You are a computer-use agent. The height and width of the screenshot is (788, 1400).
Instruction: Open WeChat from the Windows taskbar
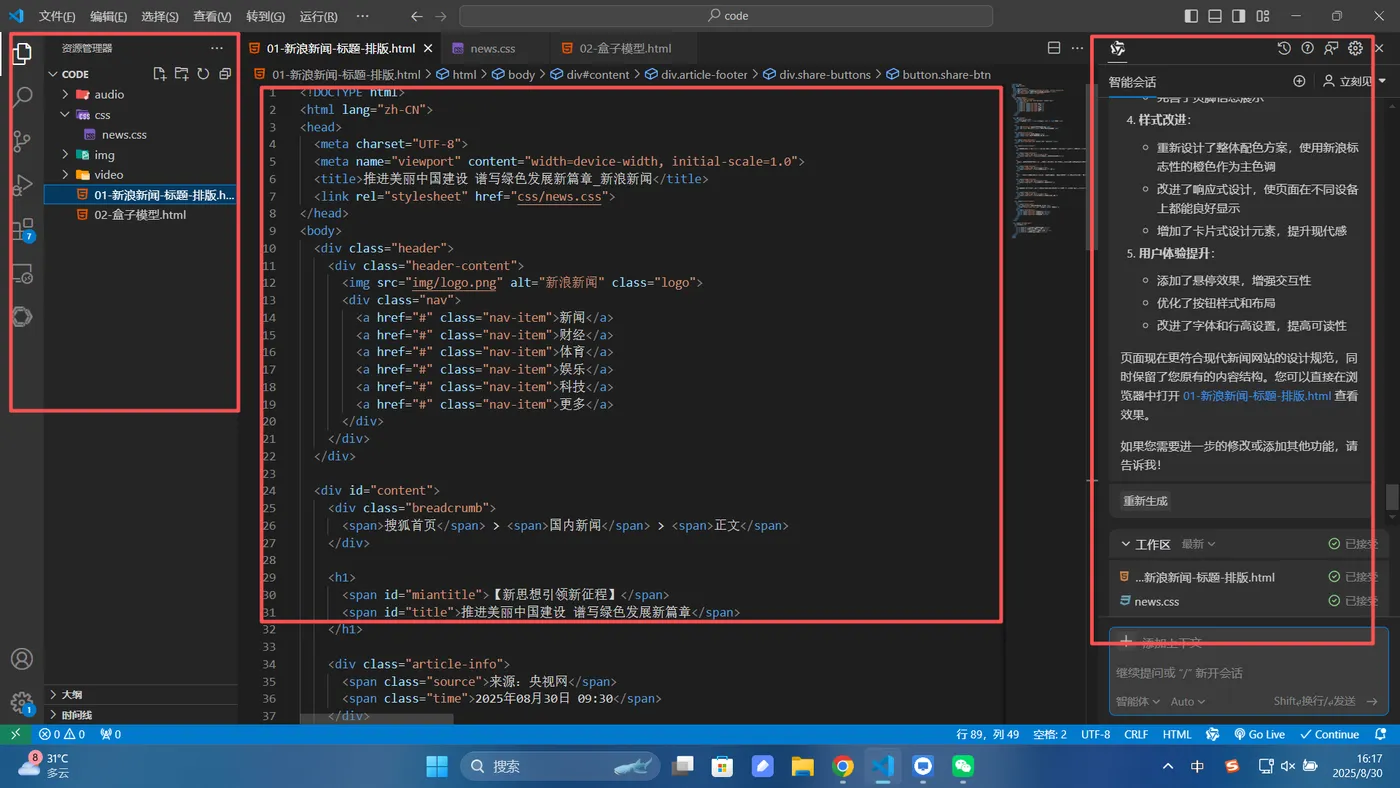tap(963, 767)
